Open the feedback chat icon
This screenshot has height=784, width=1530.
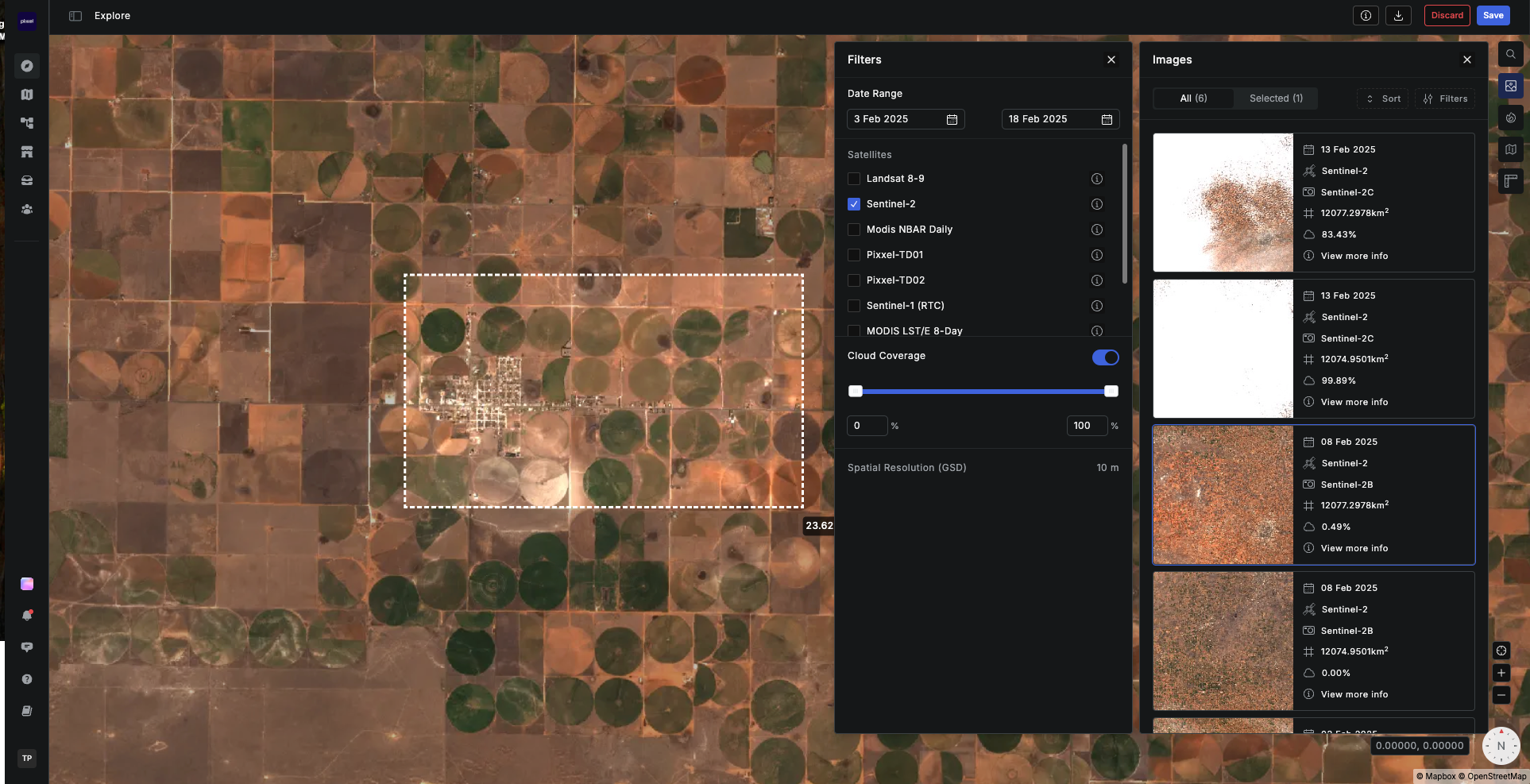pos(27,647)
